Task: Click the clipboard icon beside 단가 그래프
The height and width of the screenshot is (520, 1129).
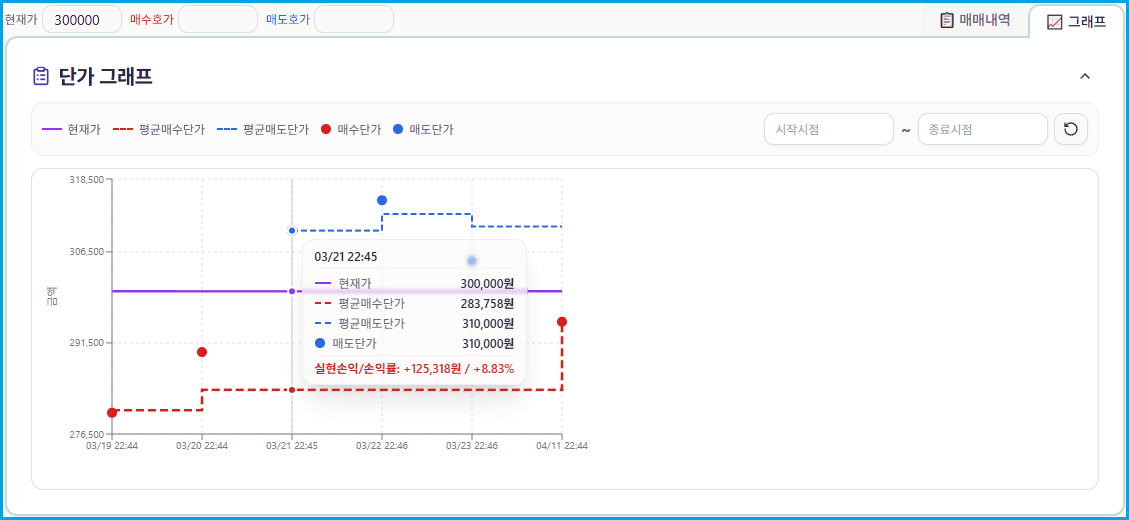Action: click(41, 76)
